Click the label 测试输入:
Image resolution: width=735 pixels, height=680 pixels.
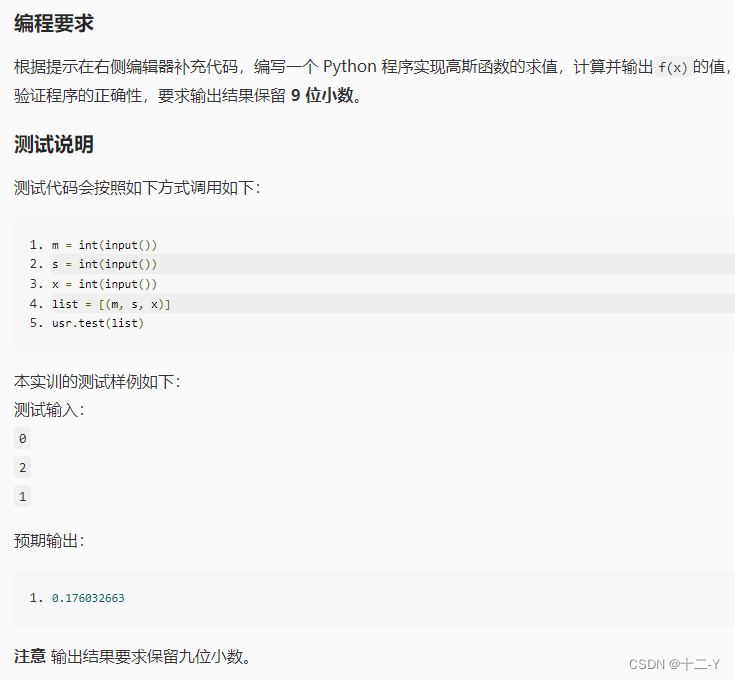tap(49, 410)
